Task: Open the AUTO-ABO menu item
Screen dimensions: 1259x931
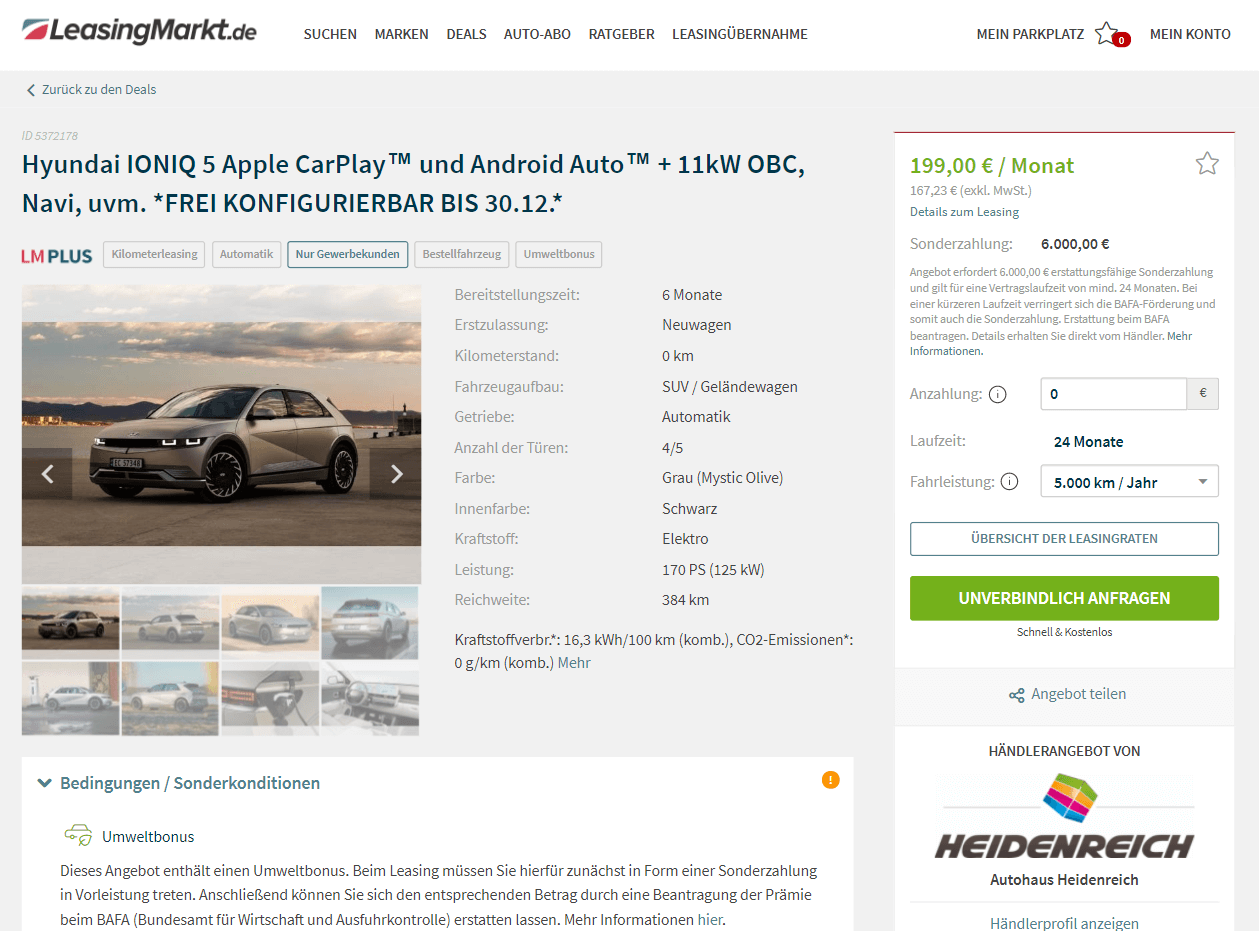Action: click(x=537, y=34)
